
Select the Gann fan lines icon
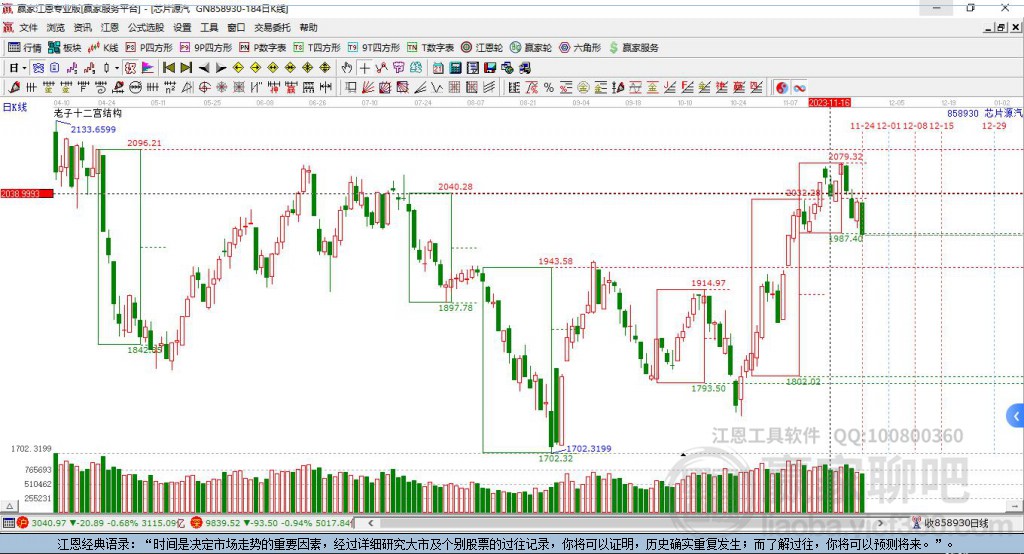pyautogui.click(x=368, y=88)
